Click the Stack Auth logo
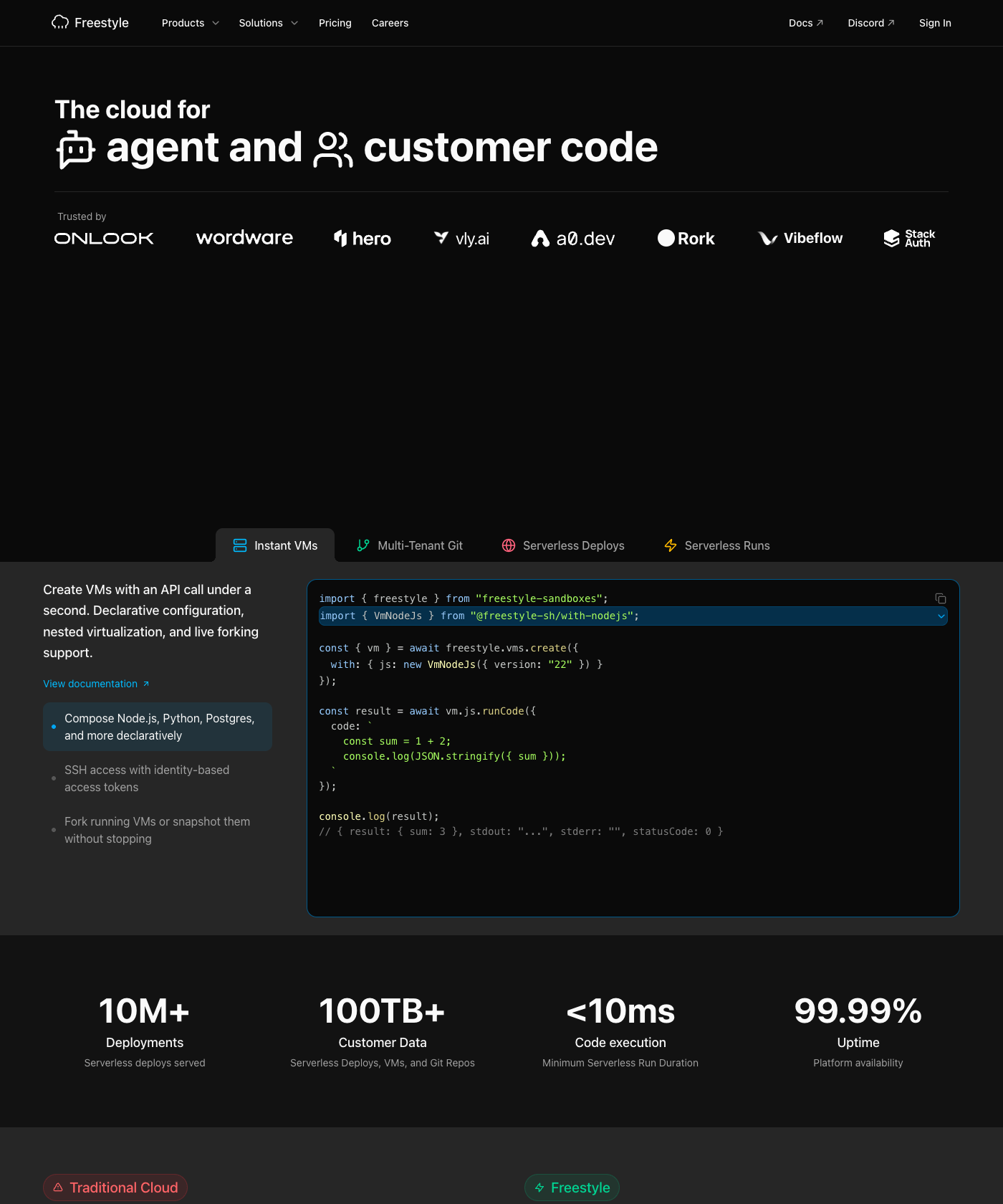Viewport: 1003px width, 1204px height. point(909,238)
